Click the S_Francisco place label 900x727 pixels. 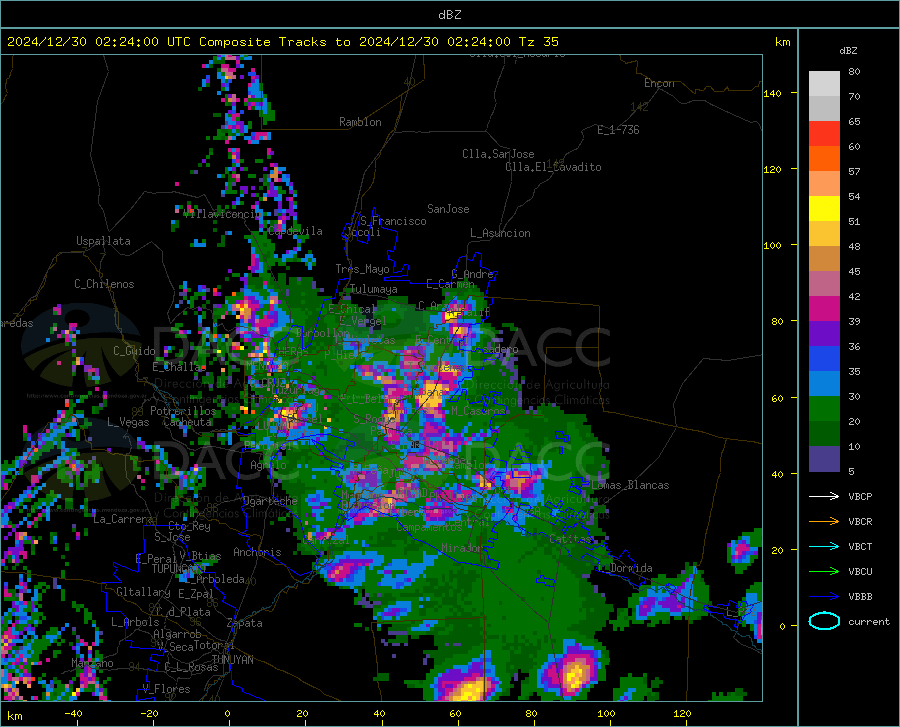pyautogui.click(x=393, y=221)
